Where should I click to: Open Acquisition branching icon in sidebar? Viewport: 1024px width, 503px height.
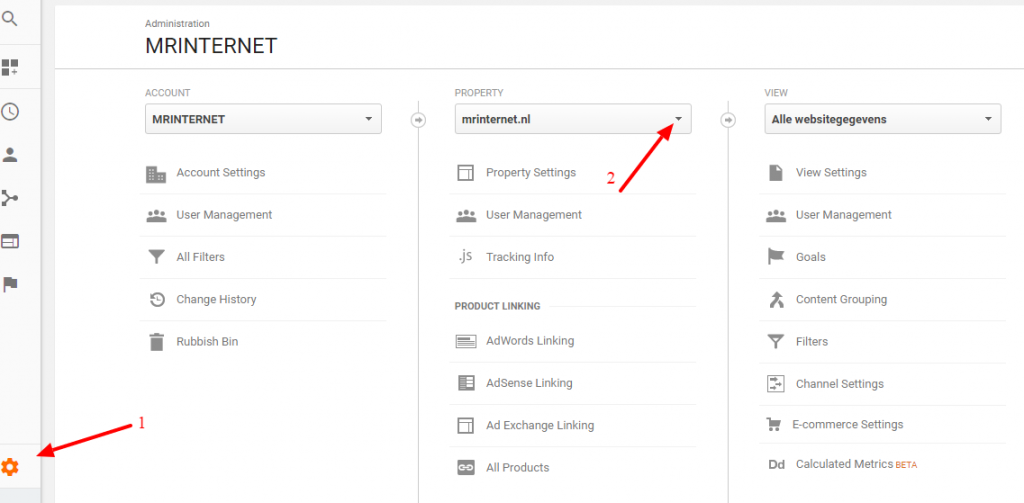tap(10, 198)
